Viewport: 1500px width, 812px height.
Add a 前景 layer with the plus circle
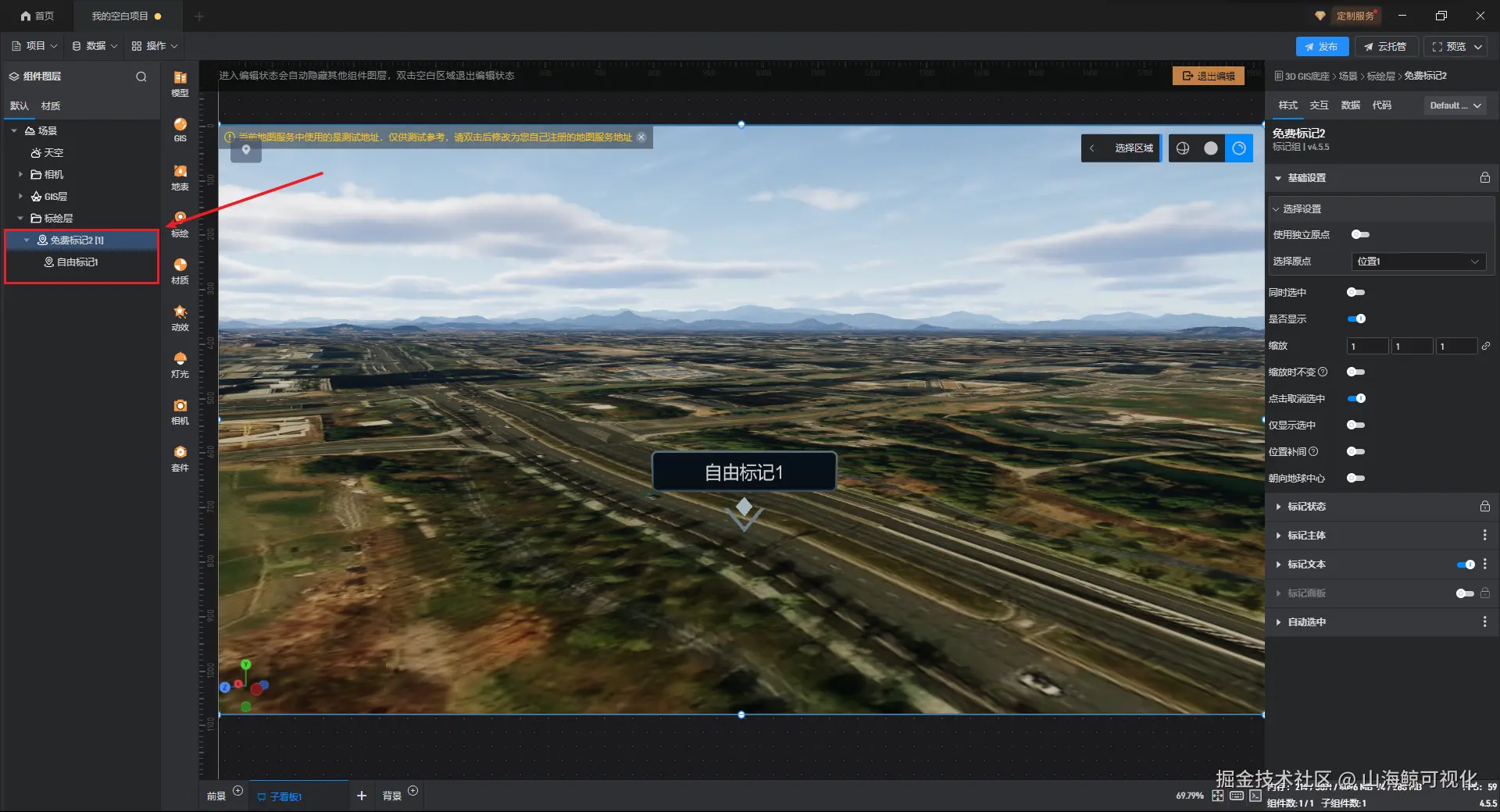238,791
